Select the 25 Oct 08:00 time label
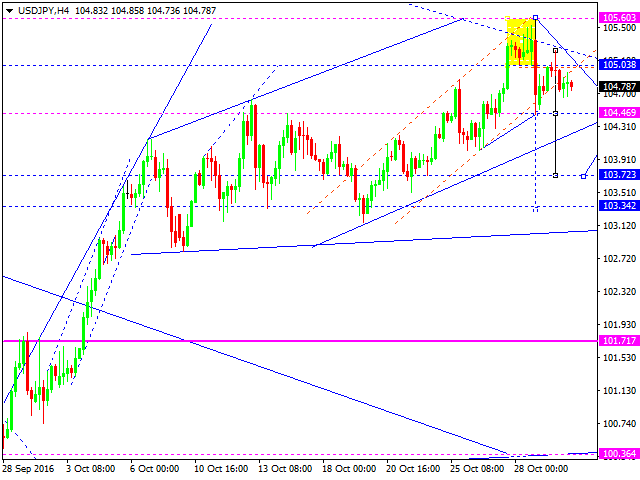 tap(477, 469)
